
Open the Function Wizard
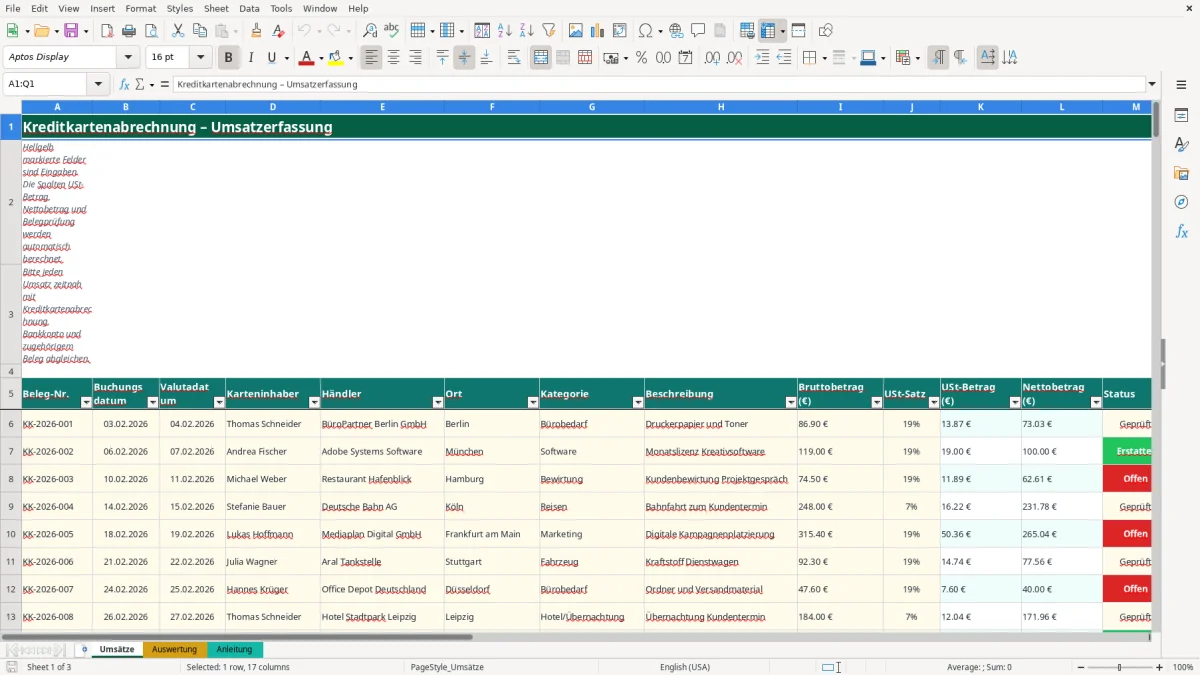point(125,84)
